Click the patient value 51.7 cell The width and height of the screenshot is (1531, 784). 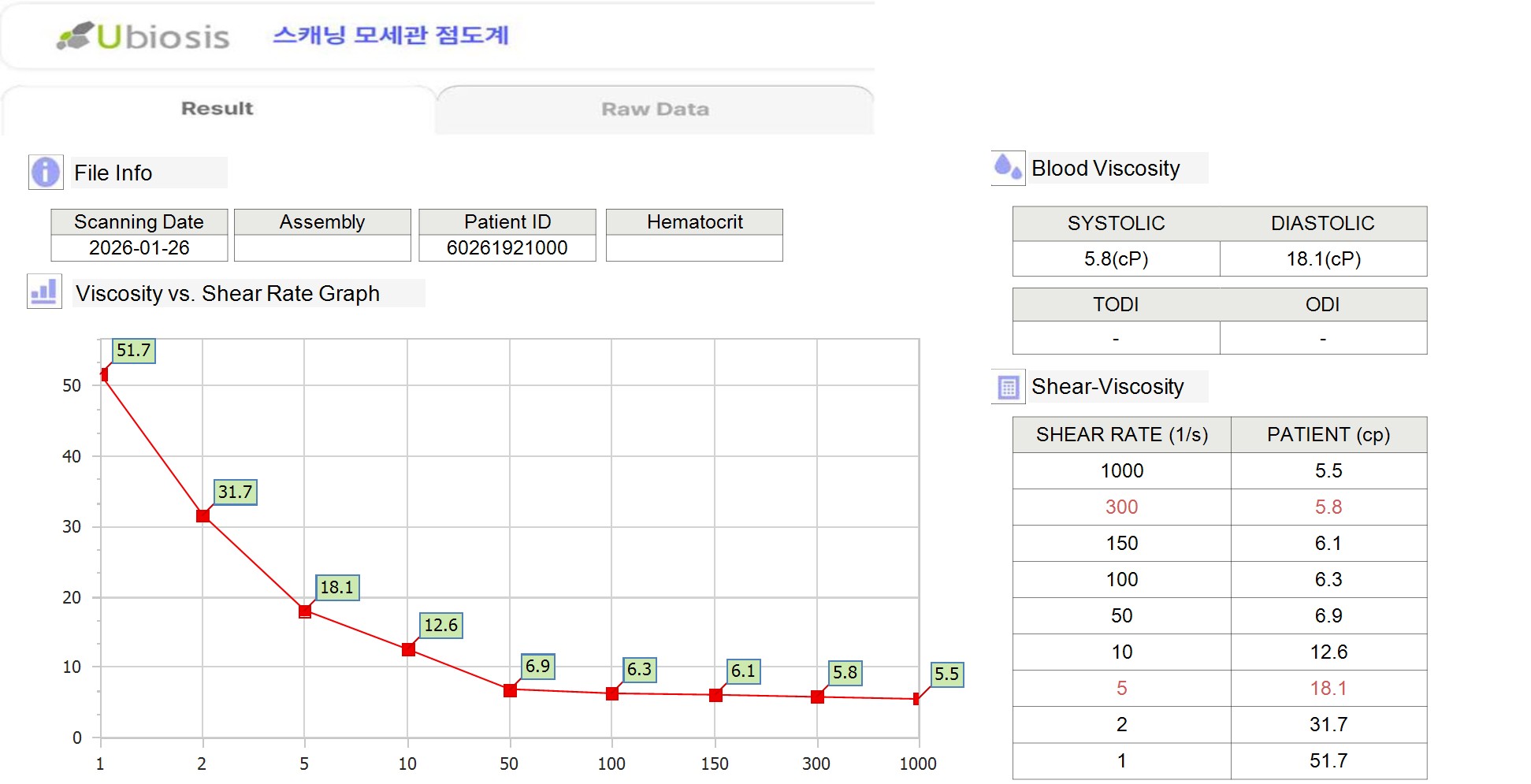pos(1329,761)
